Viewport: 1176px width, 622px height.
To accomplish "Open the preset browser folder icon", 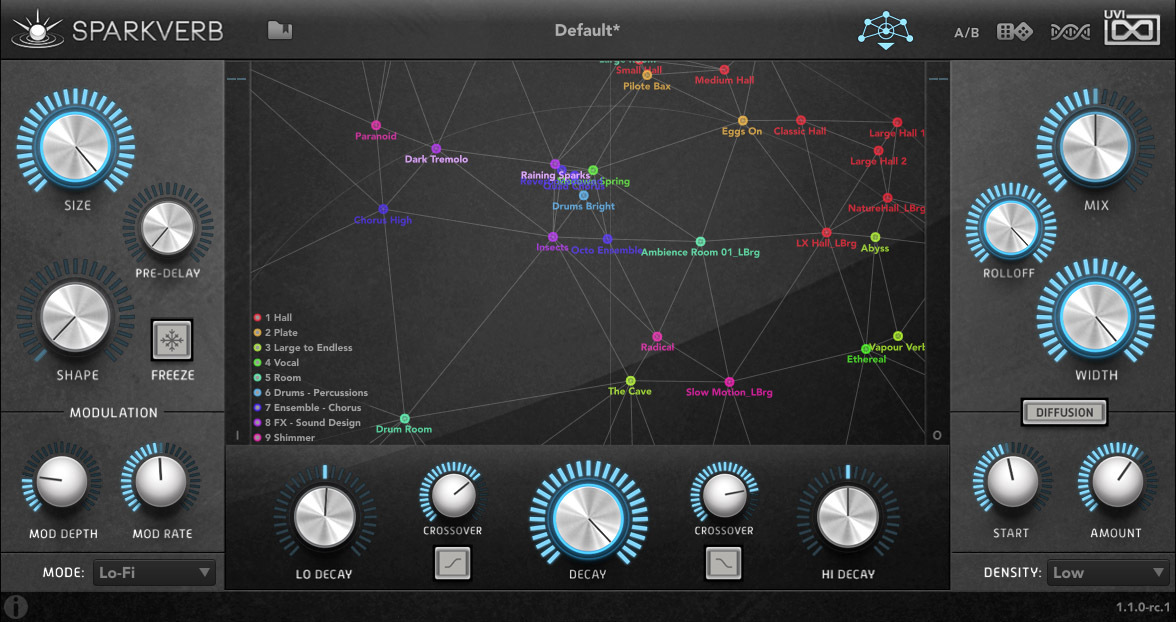I will click(x=280, y=30).
